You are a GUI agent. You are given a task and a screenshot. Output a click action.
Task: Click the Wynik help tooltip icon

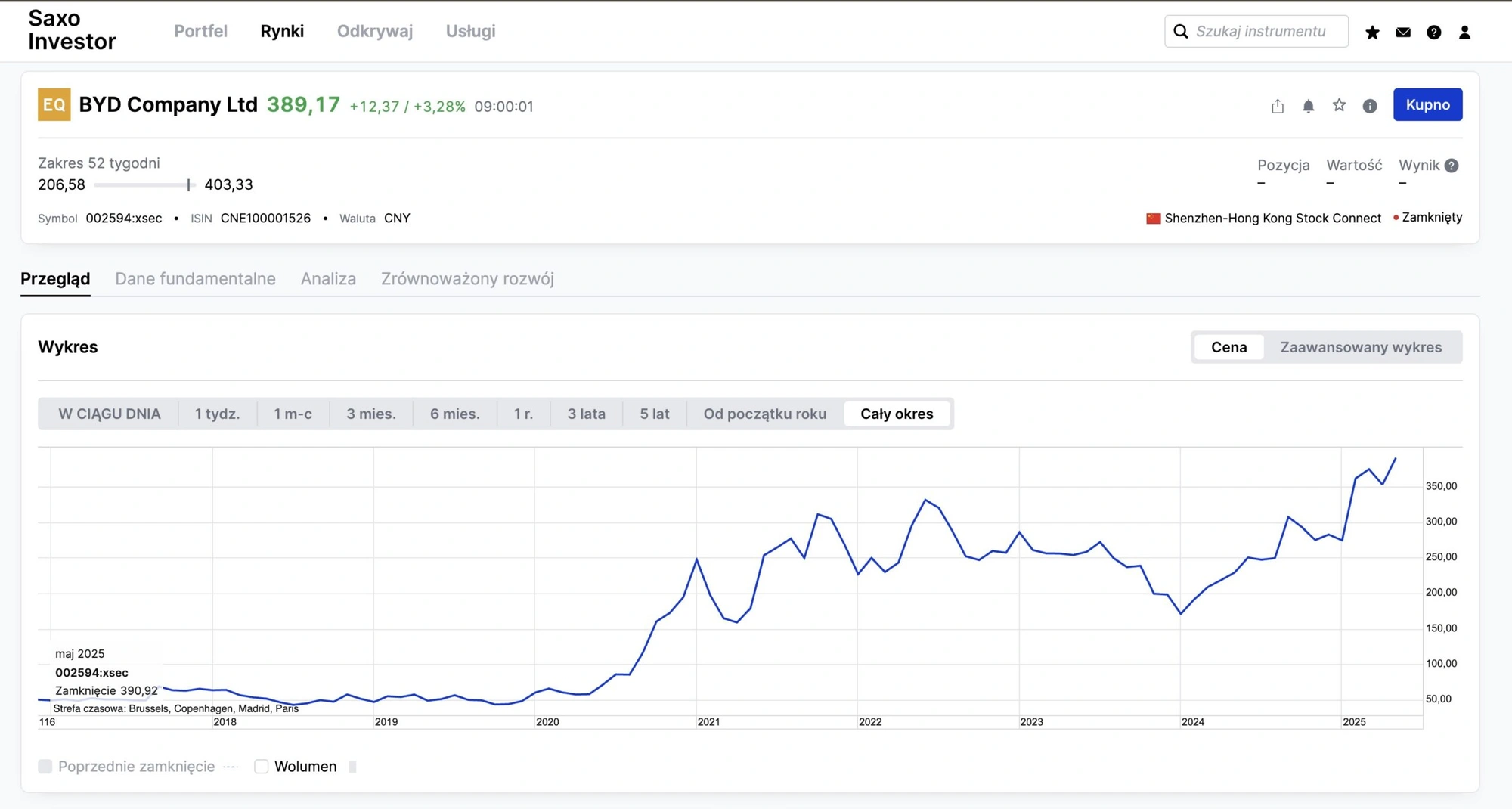(x=1451, y=166)
